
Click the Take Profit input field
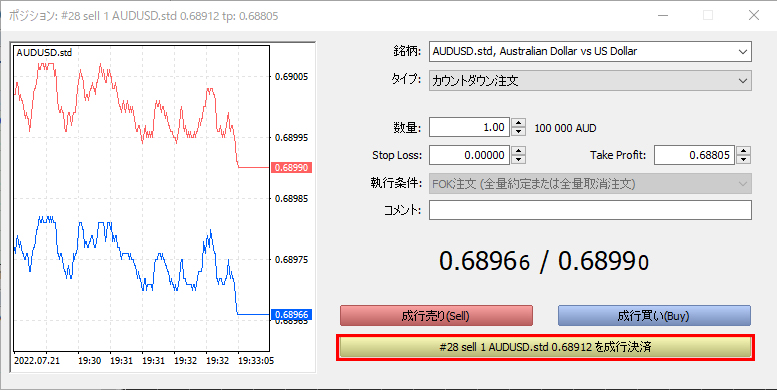pos(694,155)
